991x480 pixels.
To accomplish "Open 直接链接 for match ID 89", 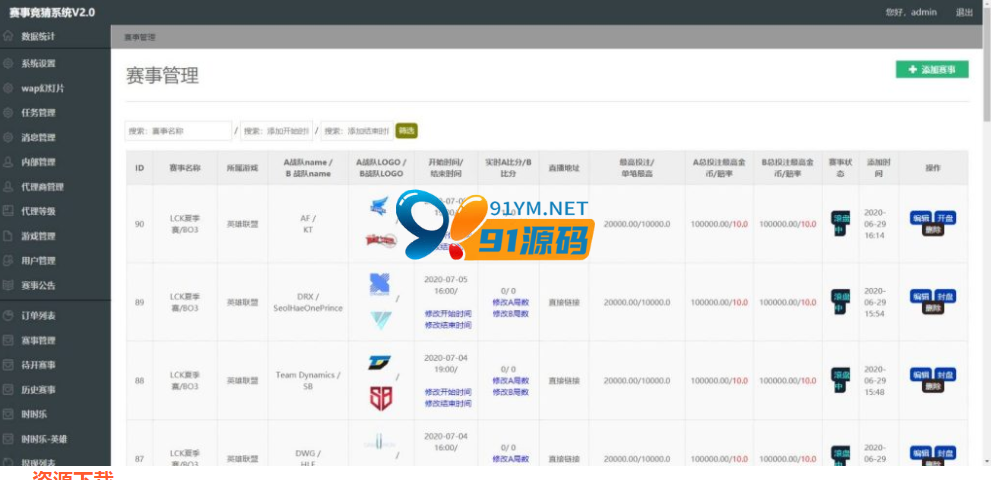I will point(563,302).
